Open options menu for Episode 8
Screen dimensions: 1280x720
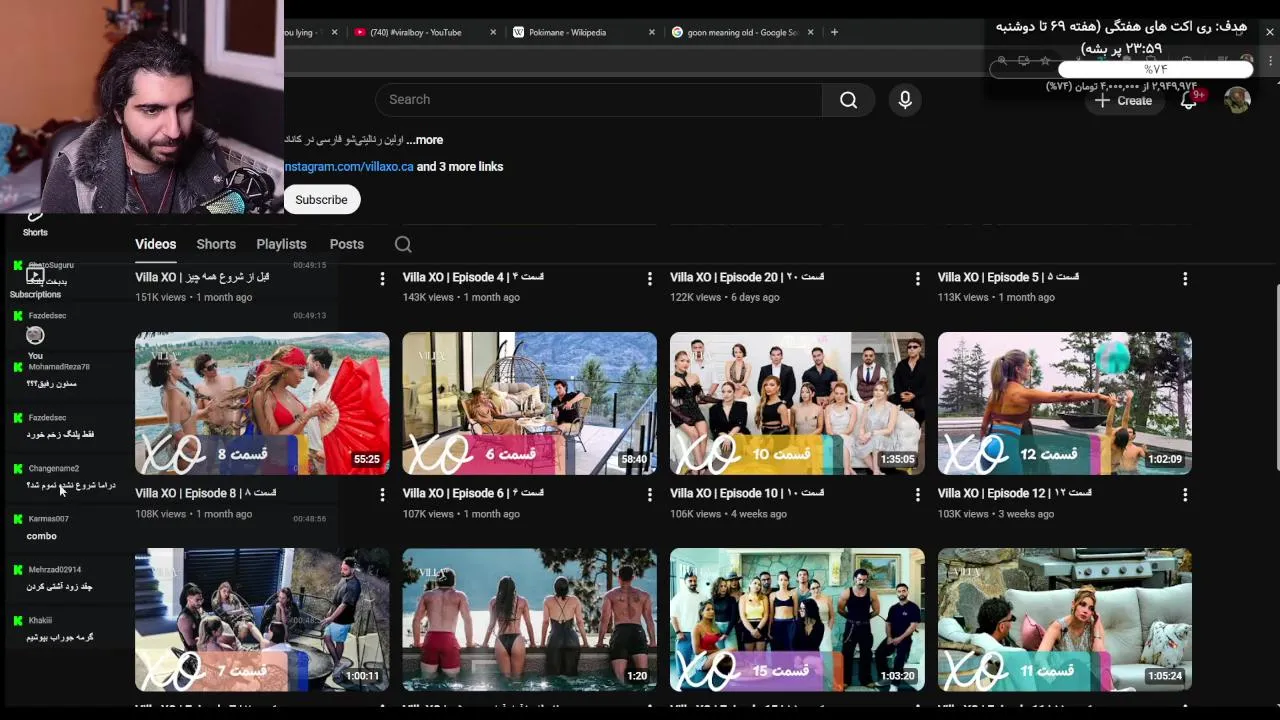tap(382, 495)
